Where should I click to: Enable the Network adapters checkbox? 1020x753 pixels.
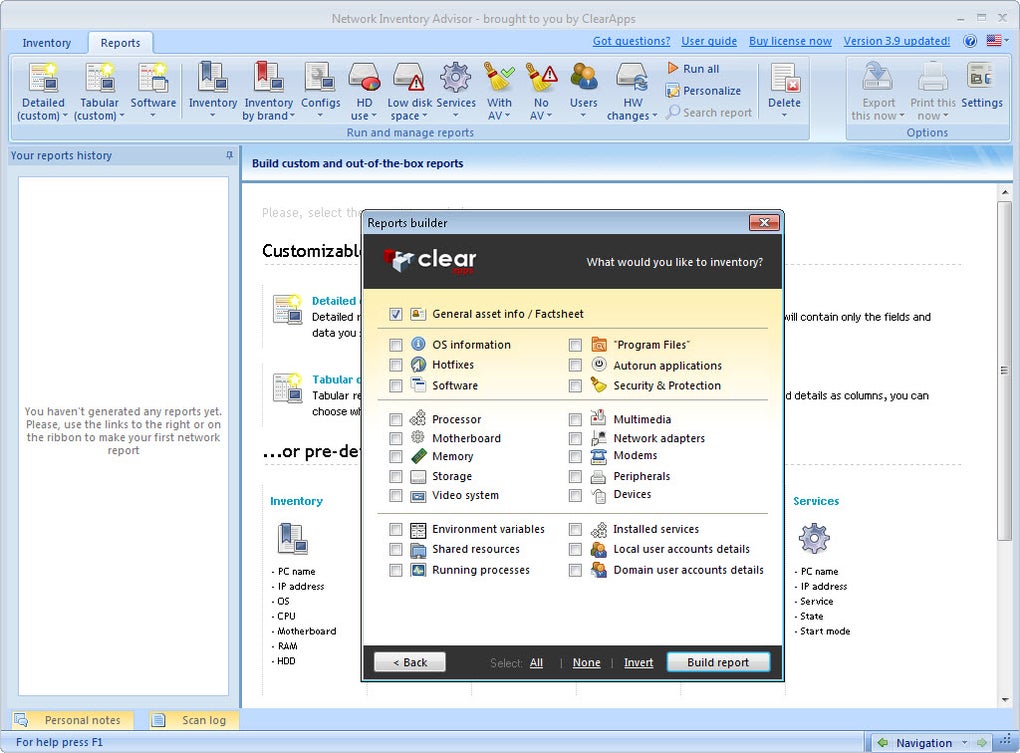click(x=575, y=438)
